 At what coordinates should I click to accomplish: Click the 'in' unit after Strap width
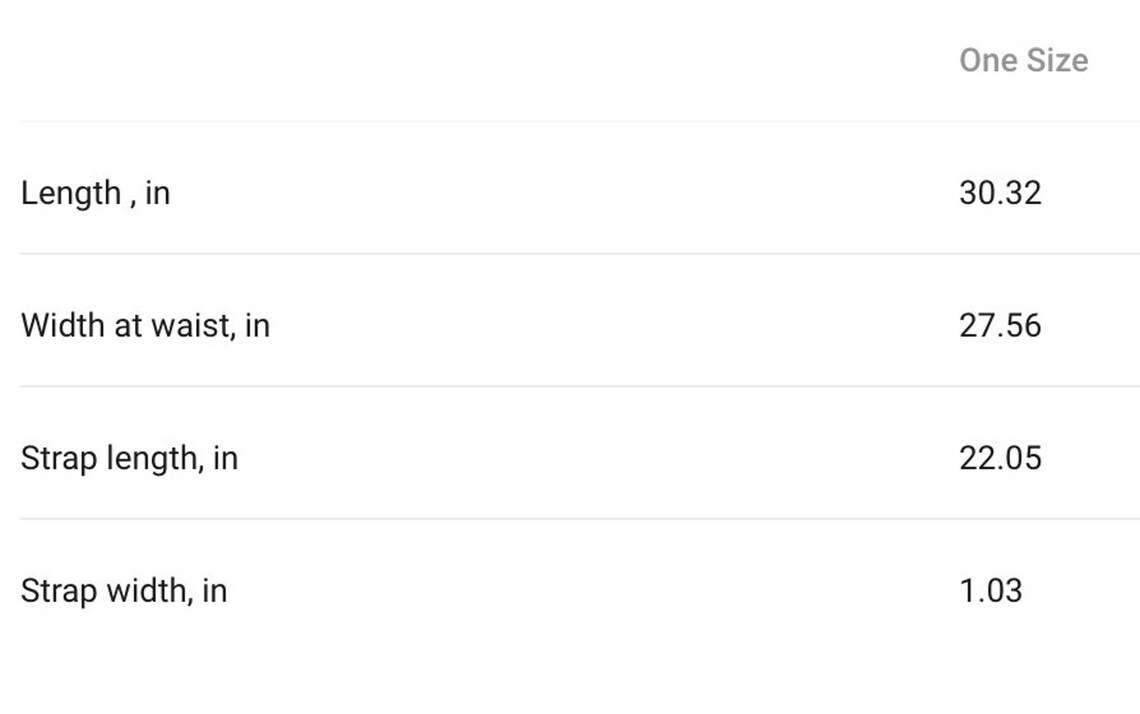coord(215,590)
